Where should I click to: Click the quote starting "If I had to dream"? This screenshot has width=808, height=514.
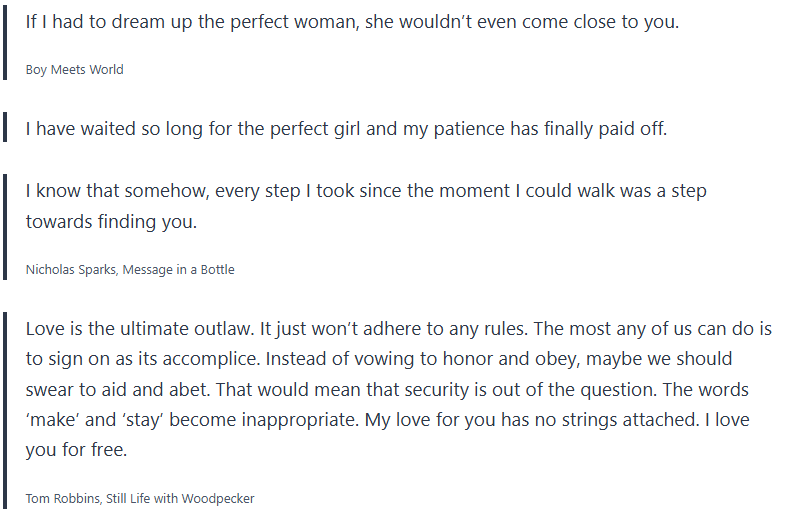(352, 21)
